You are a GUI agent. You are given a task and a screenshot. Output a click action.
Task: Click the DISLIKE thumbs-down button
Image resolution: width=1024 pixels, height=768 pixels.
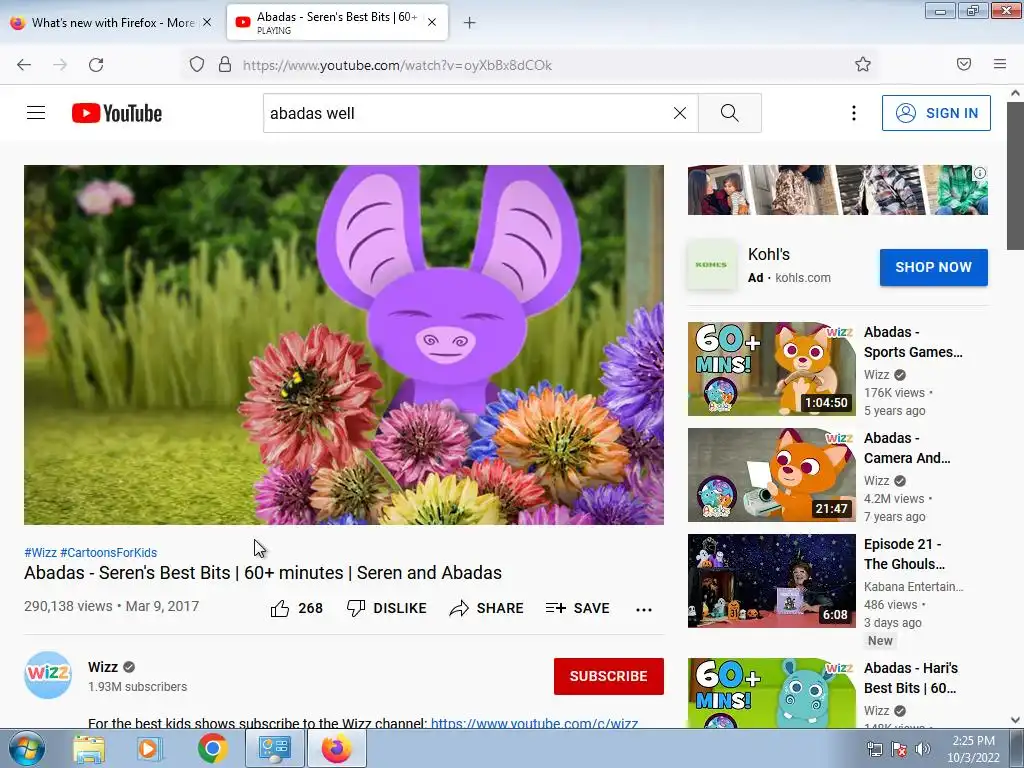coord(386,608)
